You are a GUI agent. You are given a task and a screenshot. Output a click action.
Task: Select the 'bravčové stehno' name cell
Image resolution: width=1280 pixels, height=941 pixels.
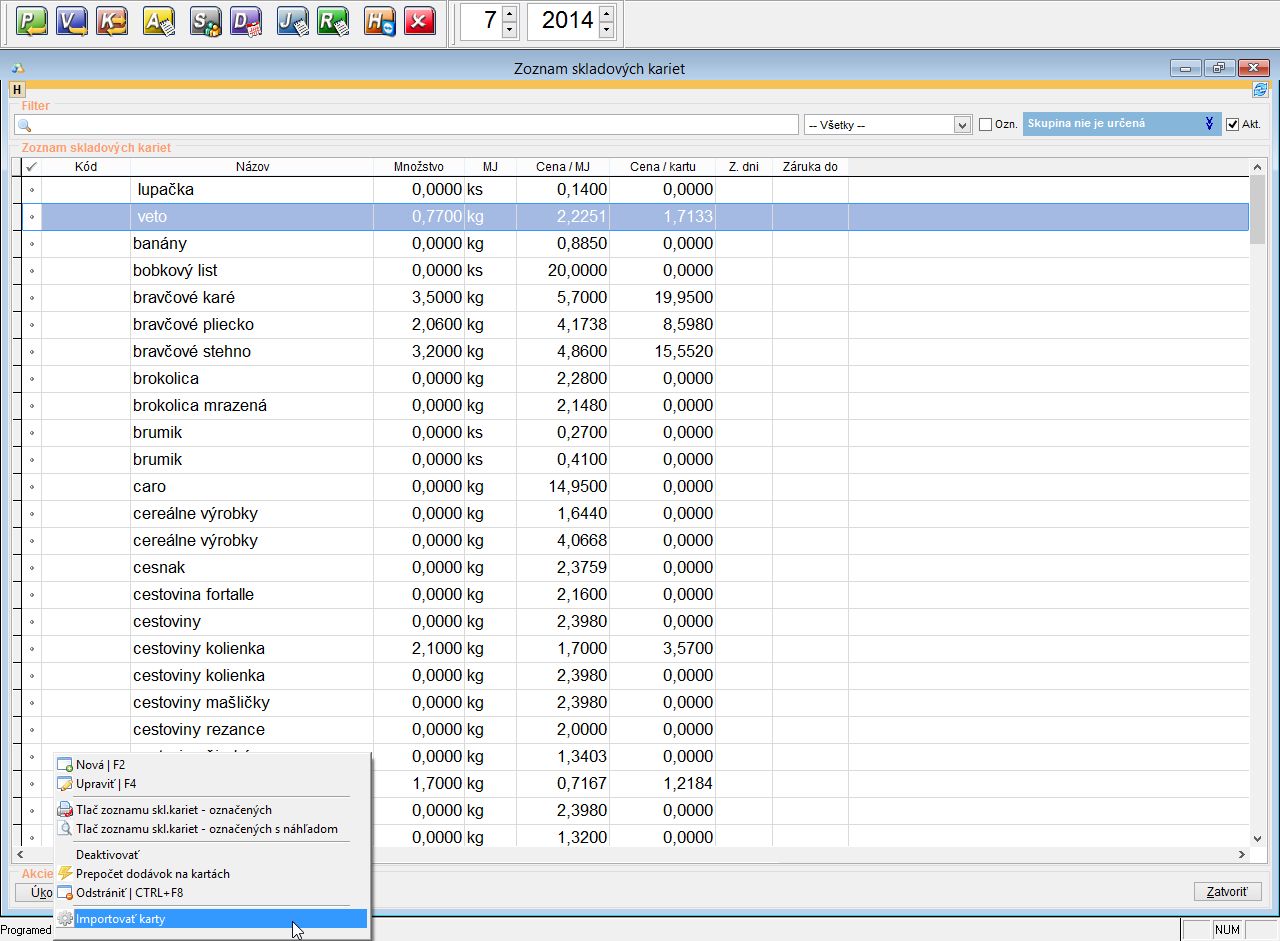tap(192, 351)
